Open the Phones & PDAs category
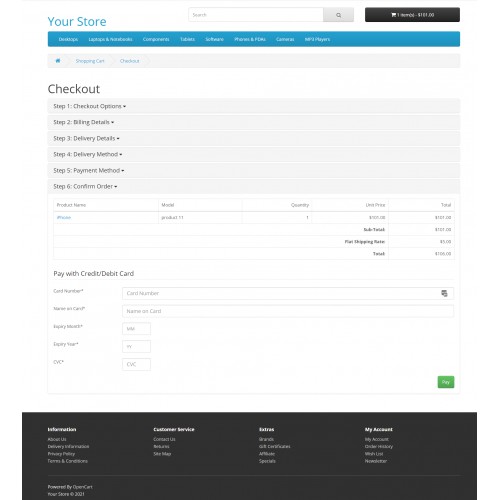The image size is (500, 500). 250,39
